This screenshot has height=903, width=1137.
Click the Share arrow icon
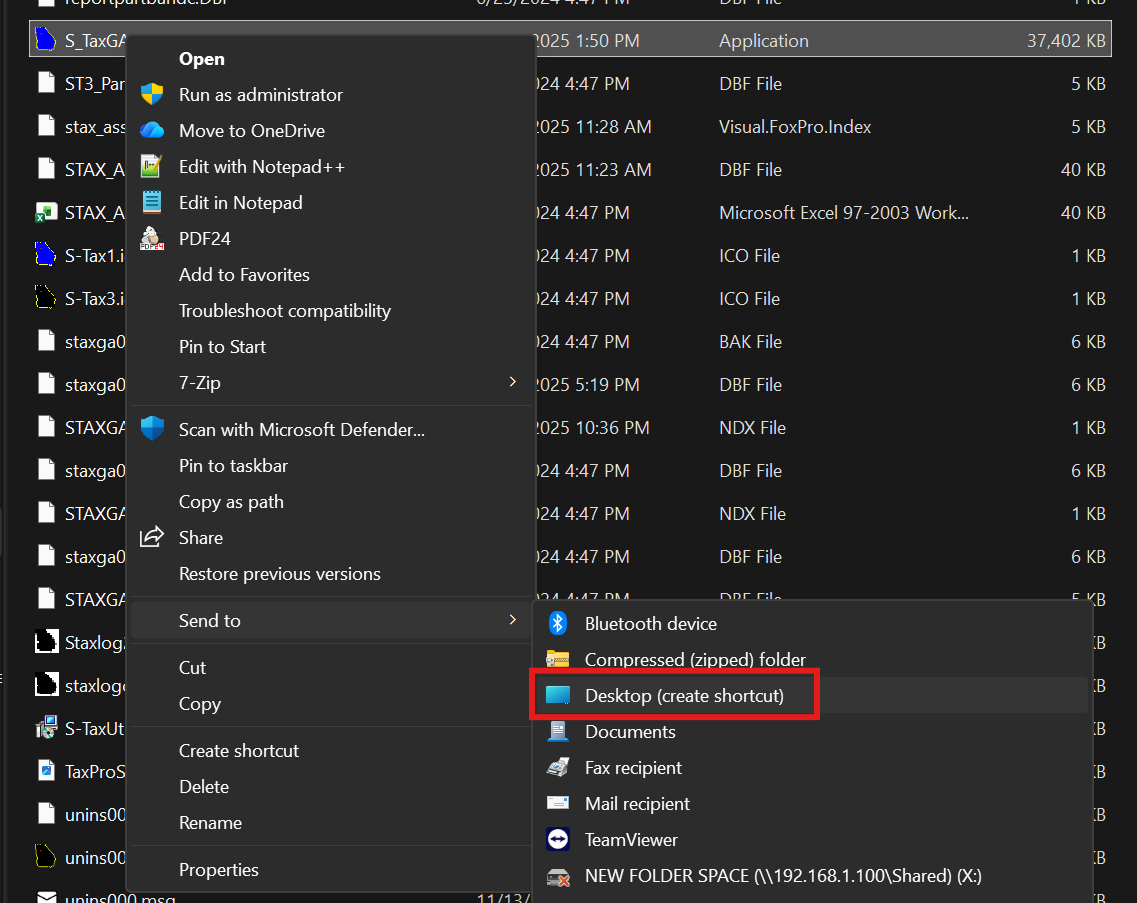152,538
